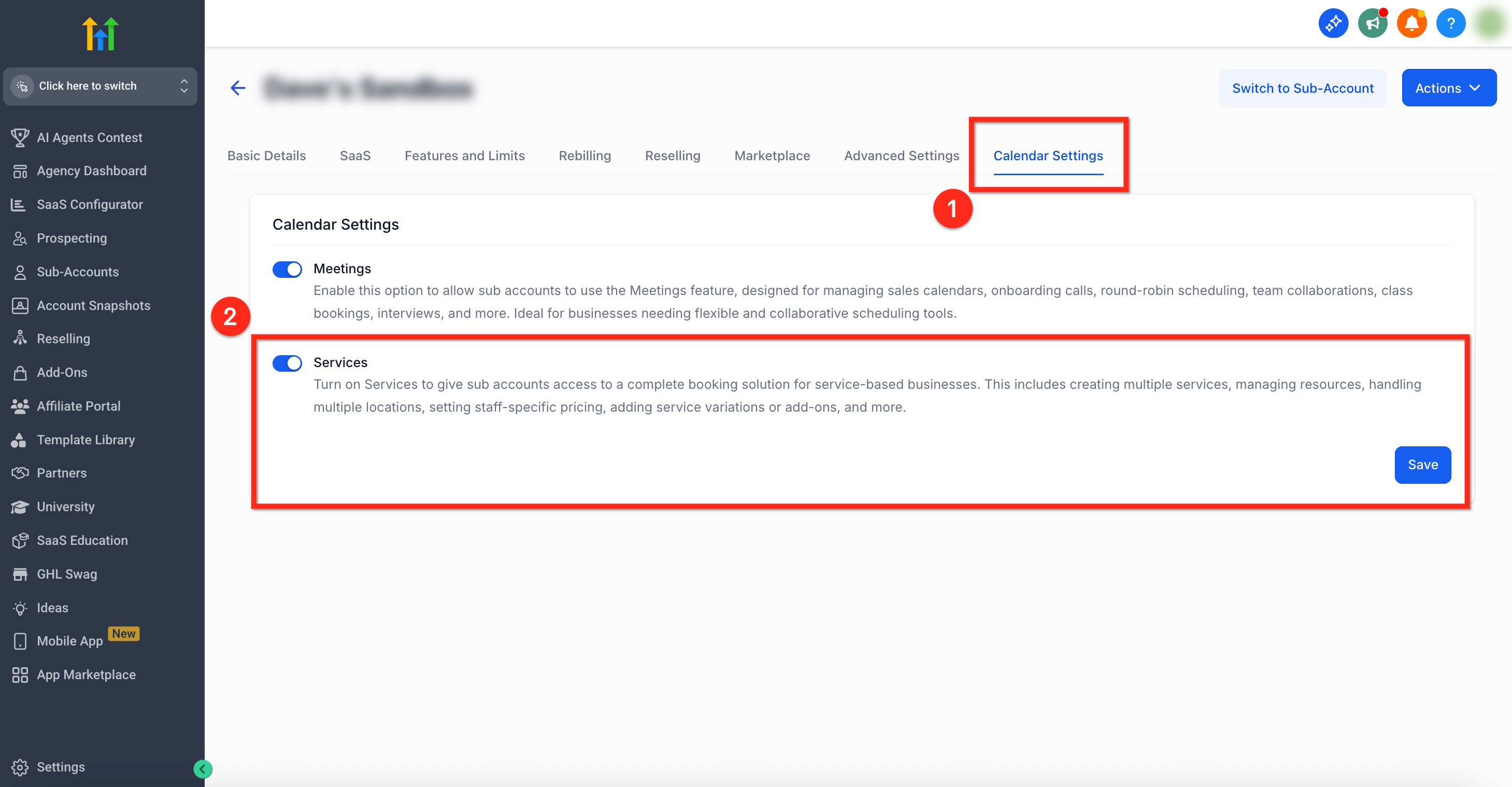1512x787 pixels.
Task: Toggle the Services switch
Action: point(287,363)
